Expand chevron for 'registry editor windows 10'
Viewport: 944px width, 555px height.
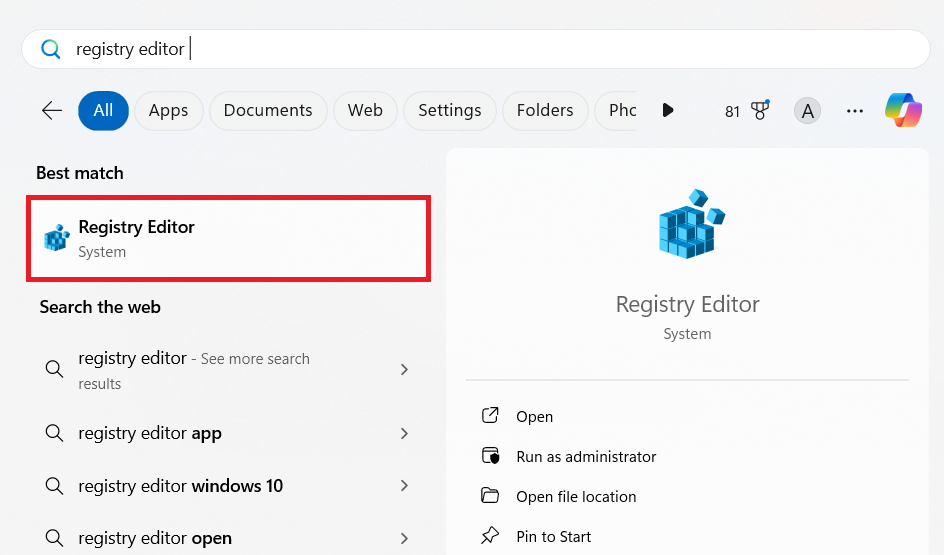(405, 486)
